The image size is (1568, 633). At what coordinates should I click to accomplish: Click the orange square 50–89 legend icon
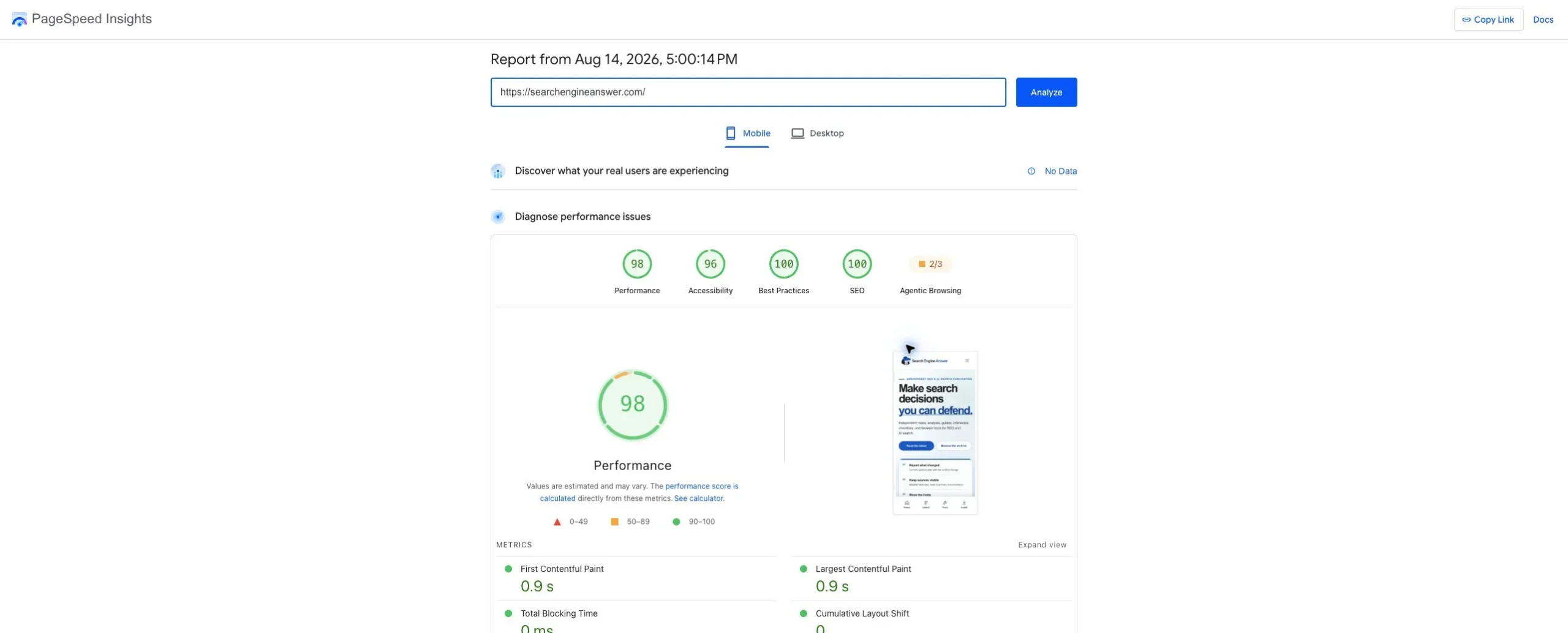[614, 522]
